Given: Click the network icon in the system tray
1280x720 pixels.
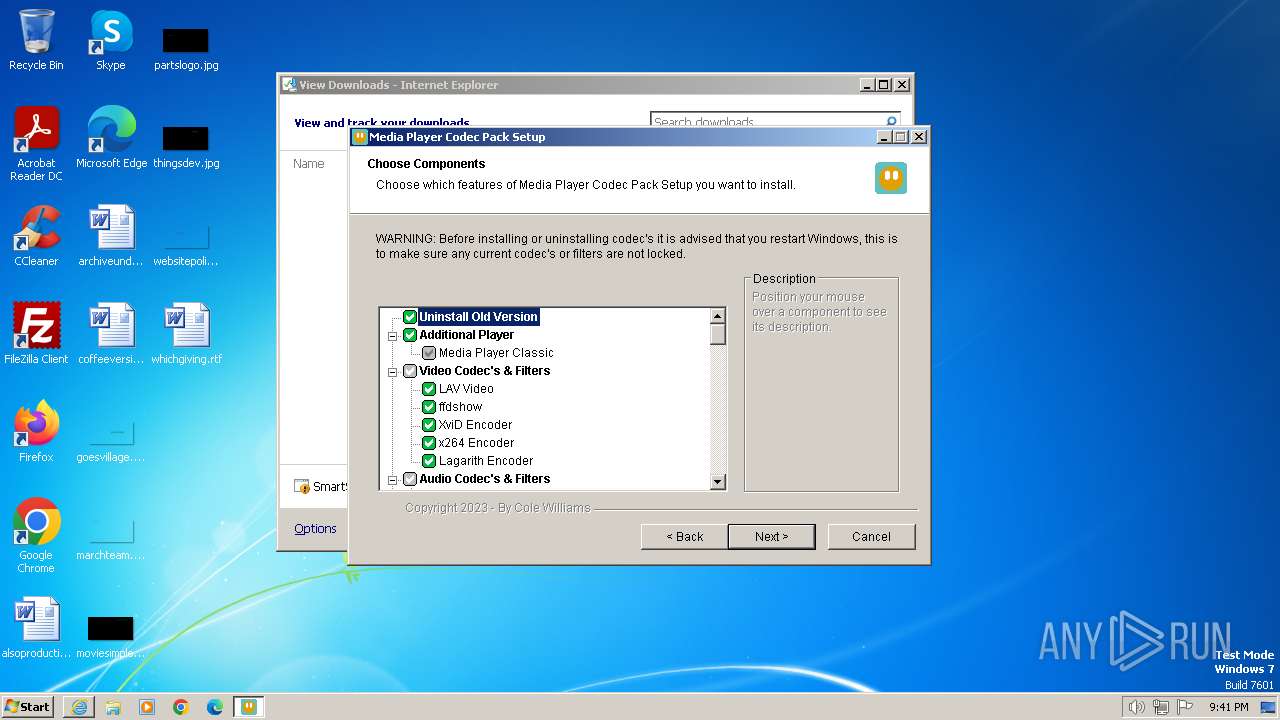Looking at the screenshot, I should pos(1161,707).
